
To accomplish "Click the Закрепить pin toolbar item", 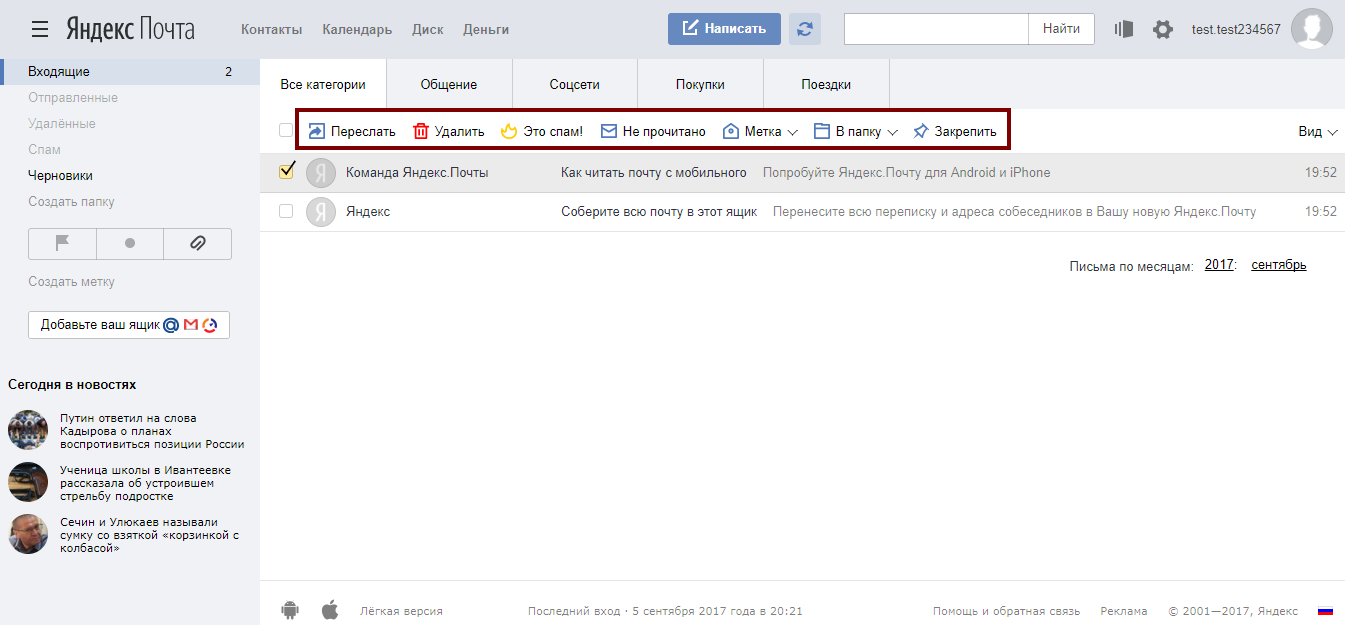I will [955, 131].
